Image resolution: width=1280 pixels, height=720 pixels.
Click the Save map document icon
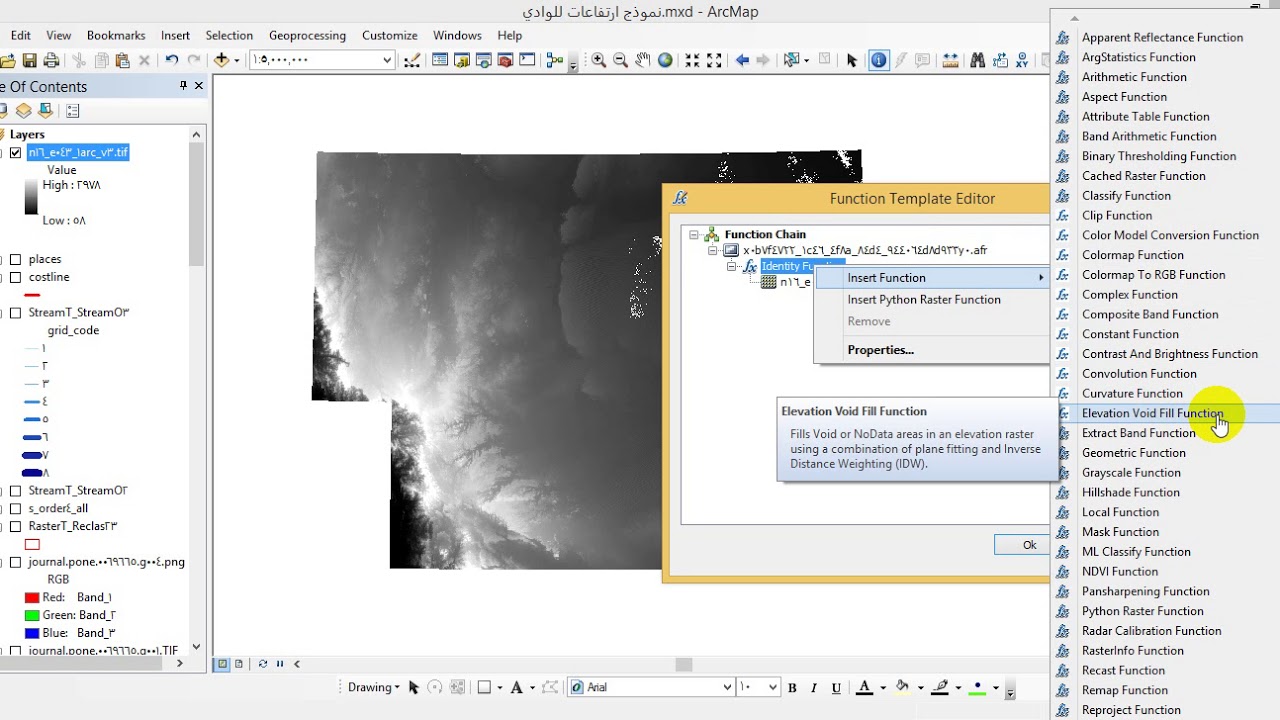tap(30, 60)
